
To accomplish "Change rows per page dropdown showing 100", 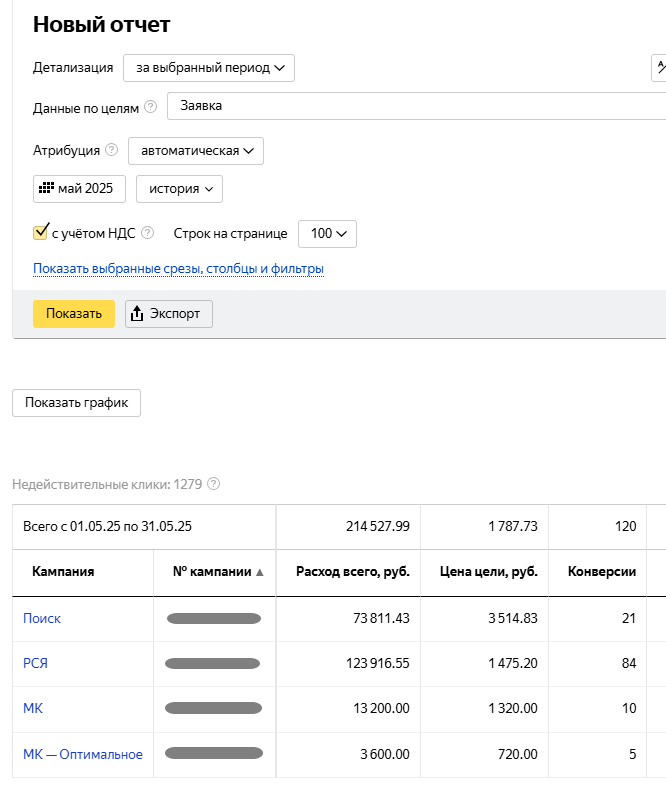I will pos(327,233).
